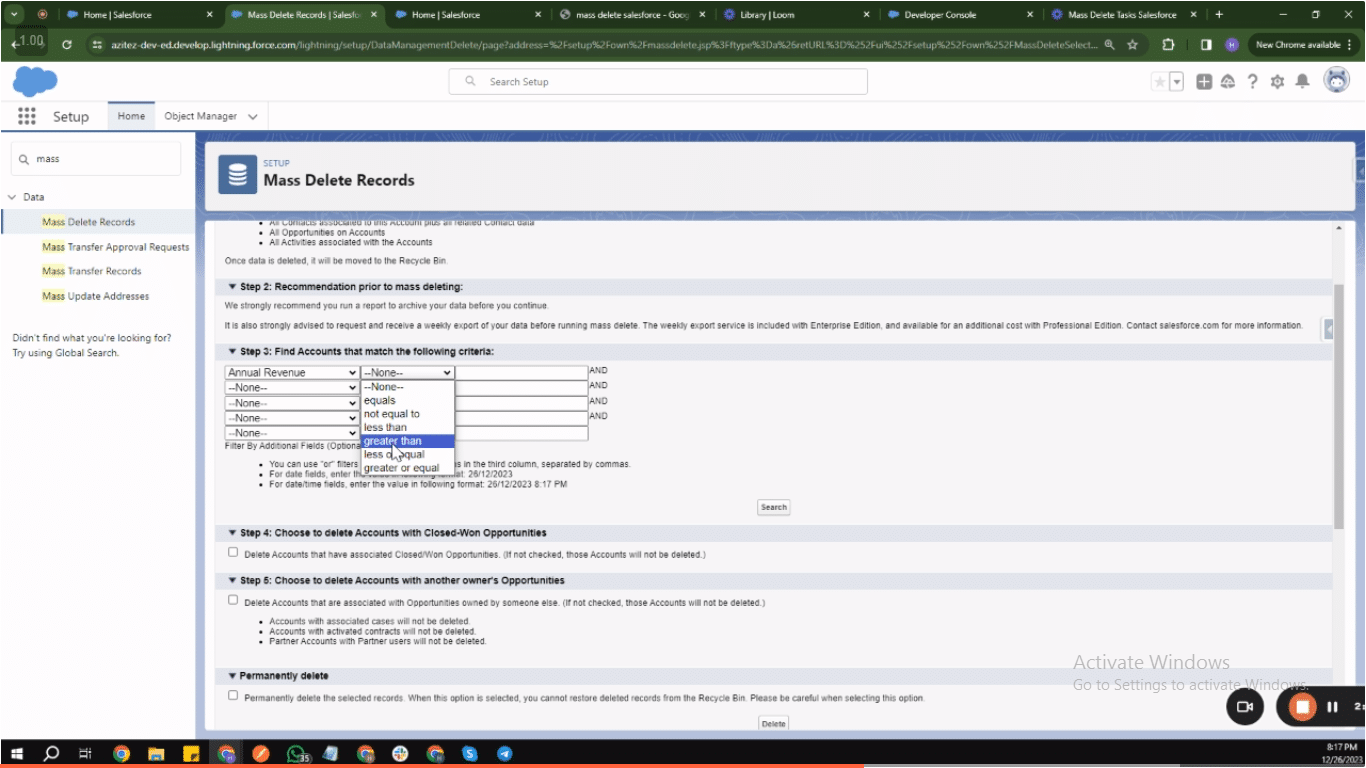Open Global Actions plus icon
Screen dimensions: 1366x768
1204,82
